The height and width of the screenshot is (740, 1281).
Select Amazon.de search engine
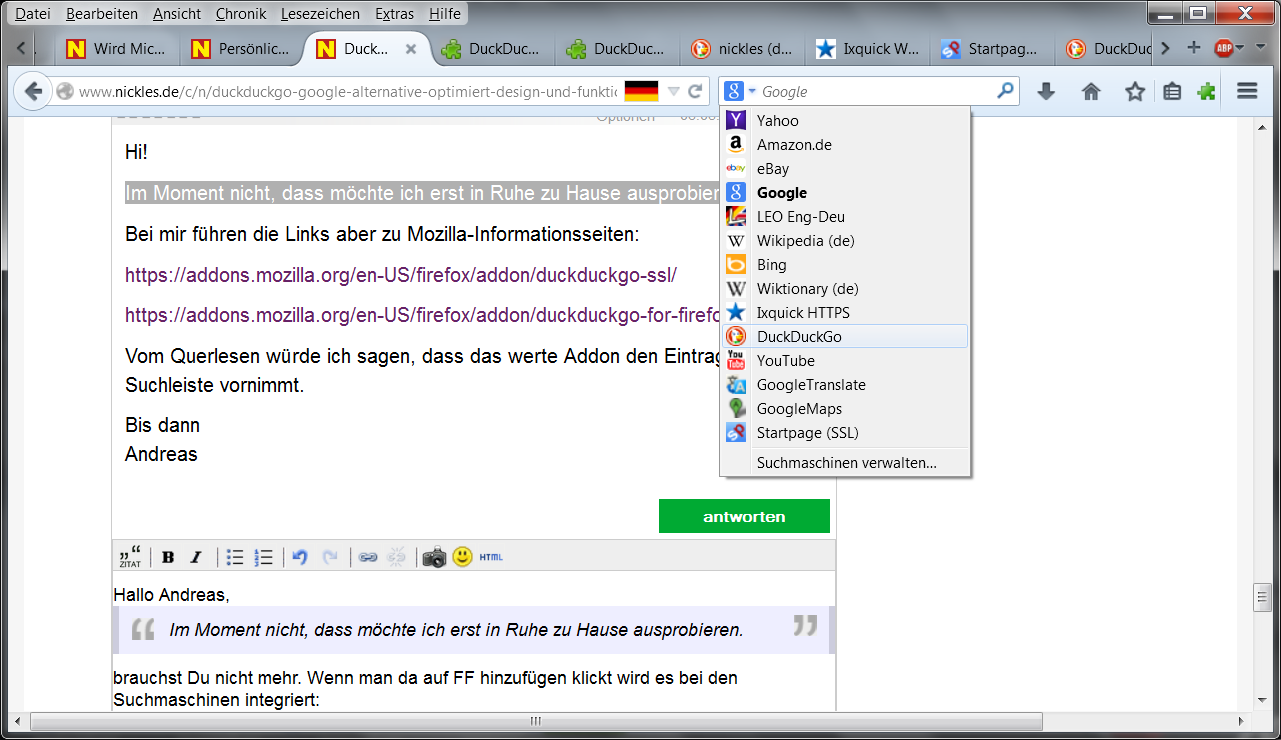(845, 144)
